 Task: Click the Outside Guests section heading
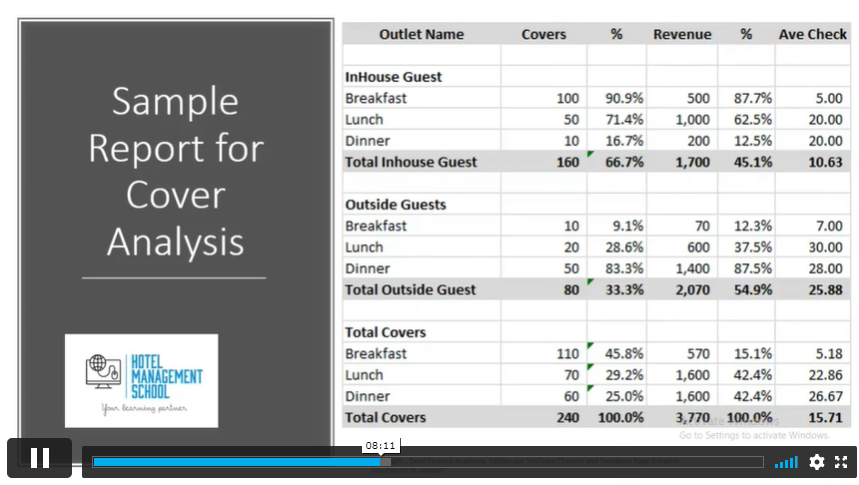click(395, 205)
